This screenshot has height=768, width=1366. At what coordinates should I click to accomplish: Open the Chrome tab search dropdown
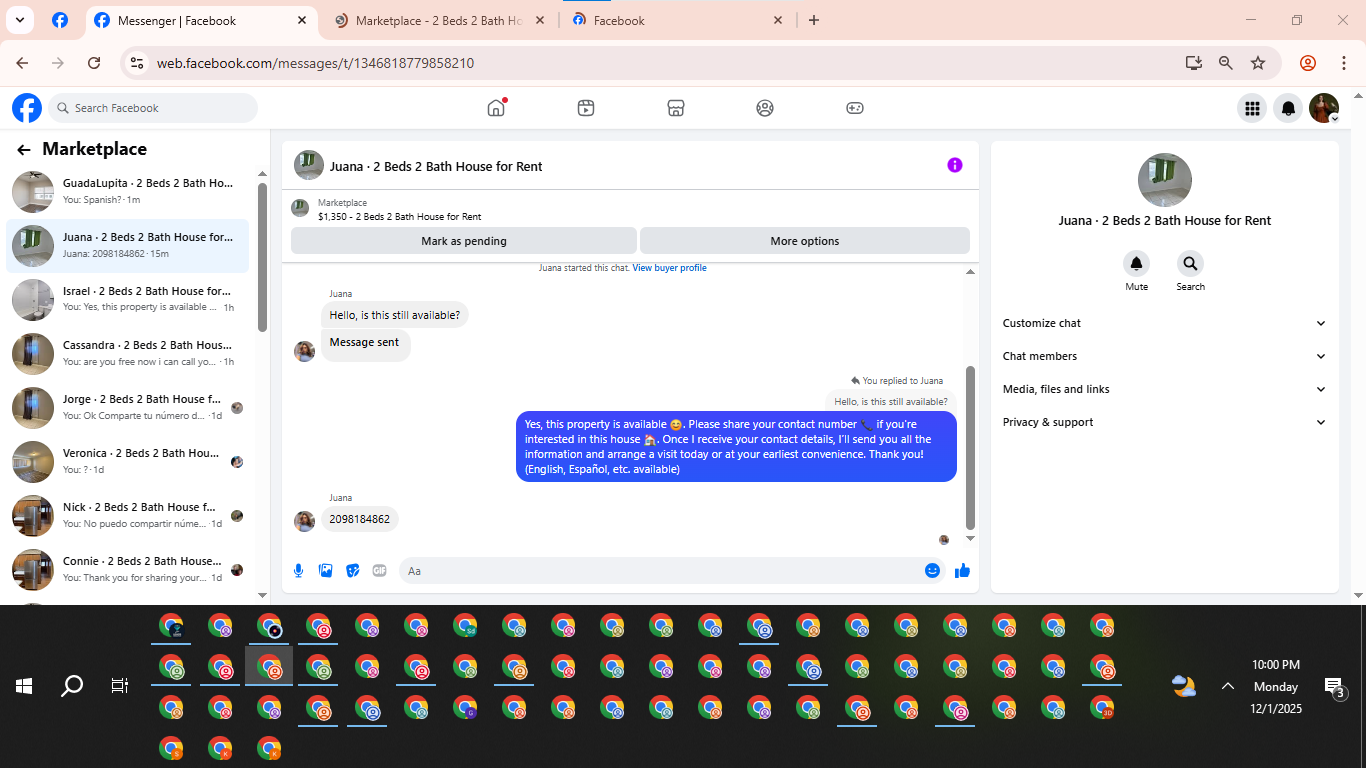coord(19,20)
